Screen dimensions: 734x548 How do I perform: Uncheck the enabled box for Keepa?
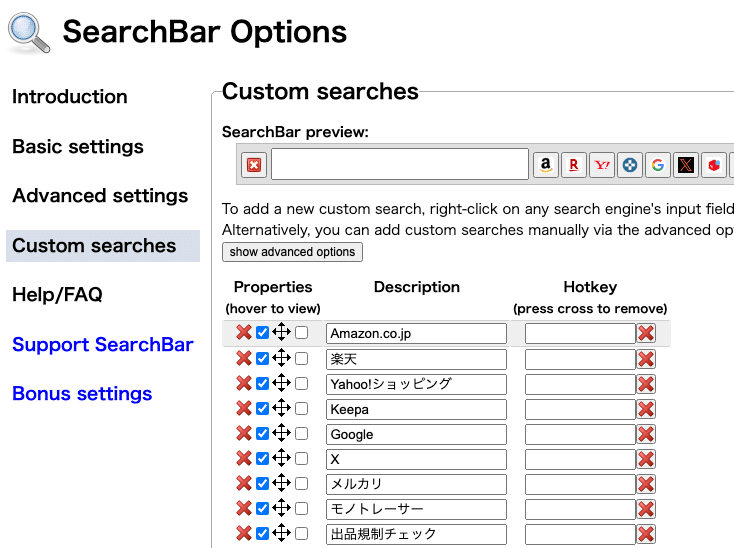pos(263,409)
